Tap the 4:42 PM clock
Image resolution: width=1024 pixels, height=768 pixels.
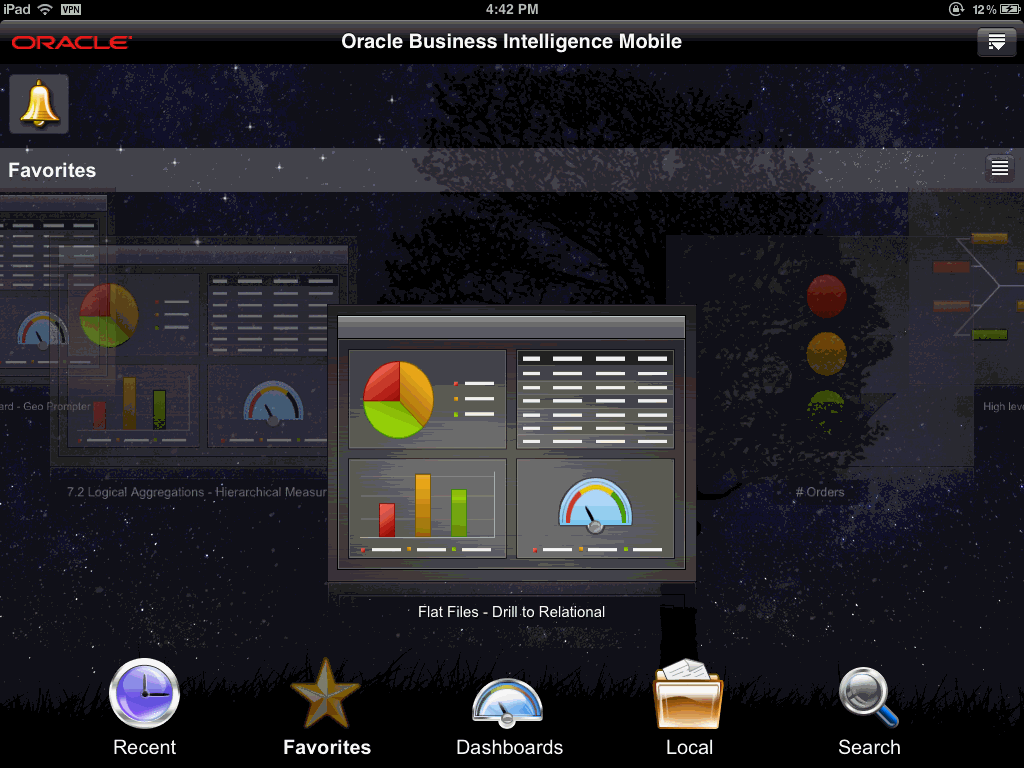(x=512, y=9)
